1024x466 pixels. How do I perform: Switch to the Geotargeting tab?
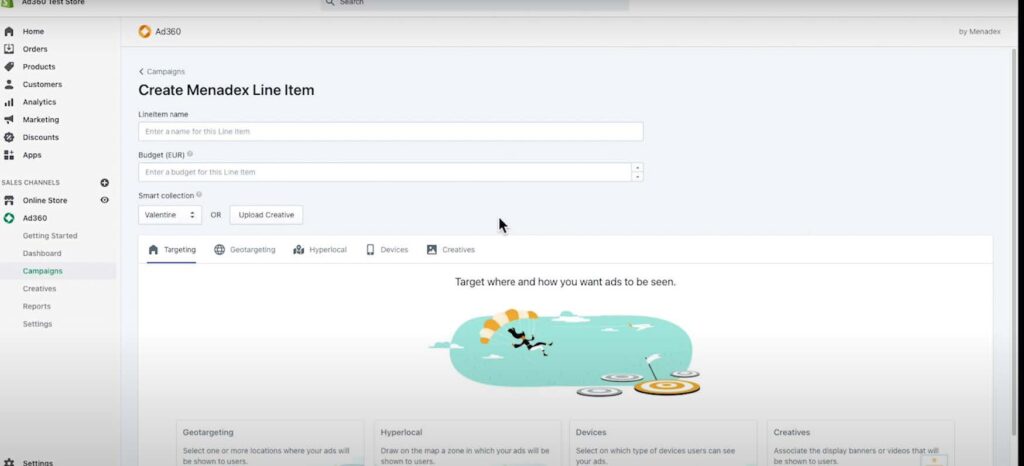point(245,250)
